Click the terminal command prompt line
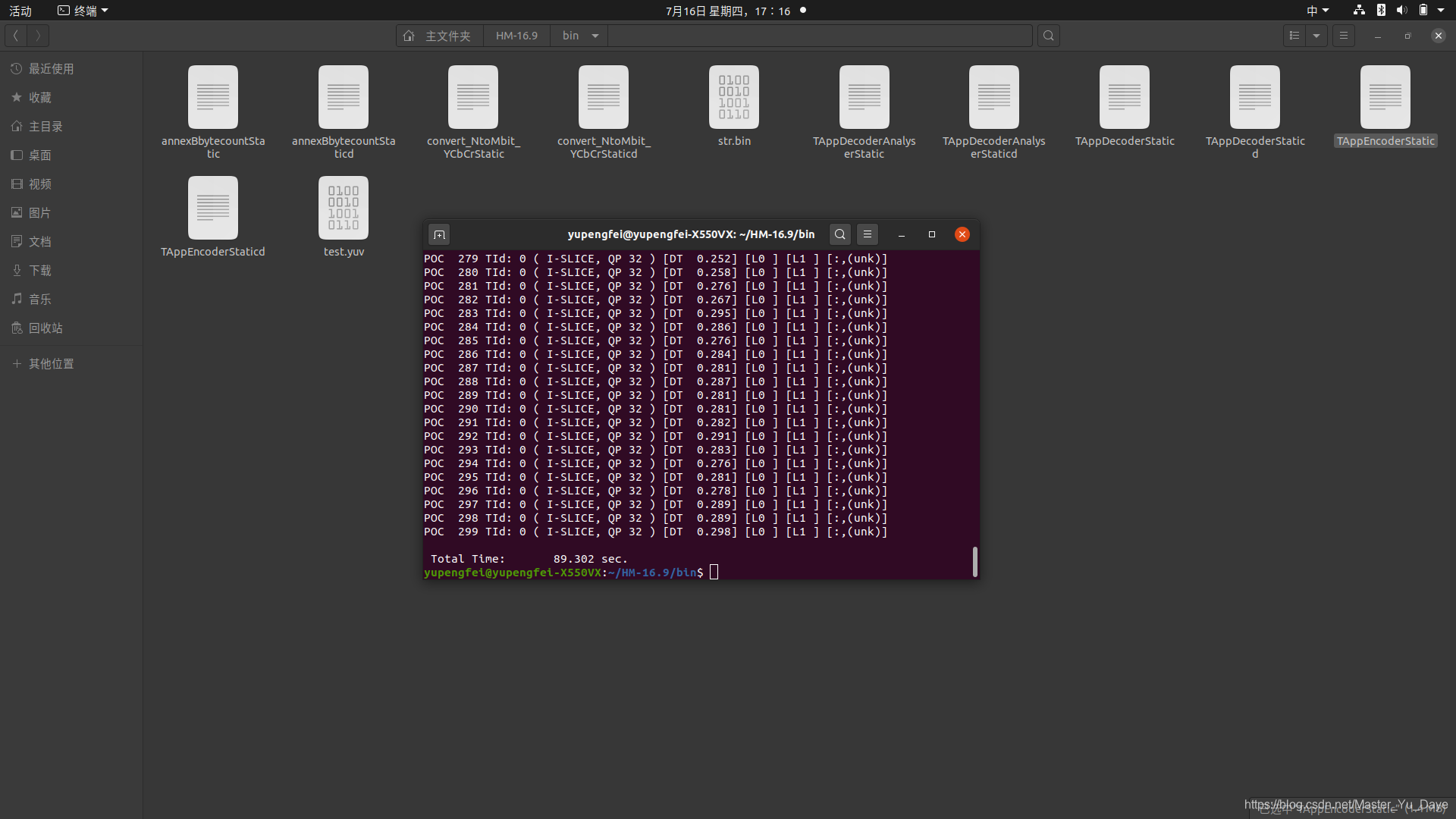1456x819 pixels. [x=571, y=573]
